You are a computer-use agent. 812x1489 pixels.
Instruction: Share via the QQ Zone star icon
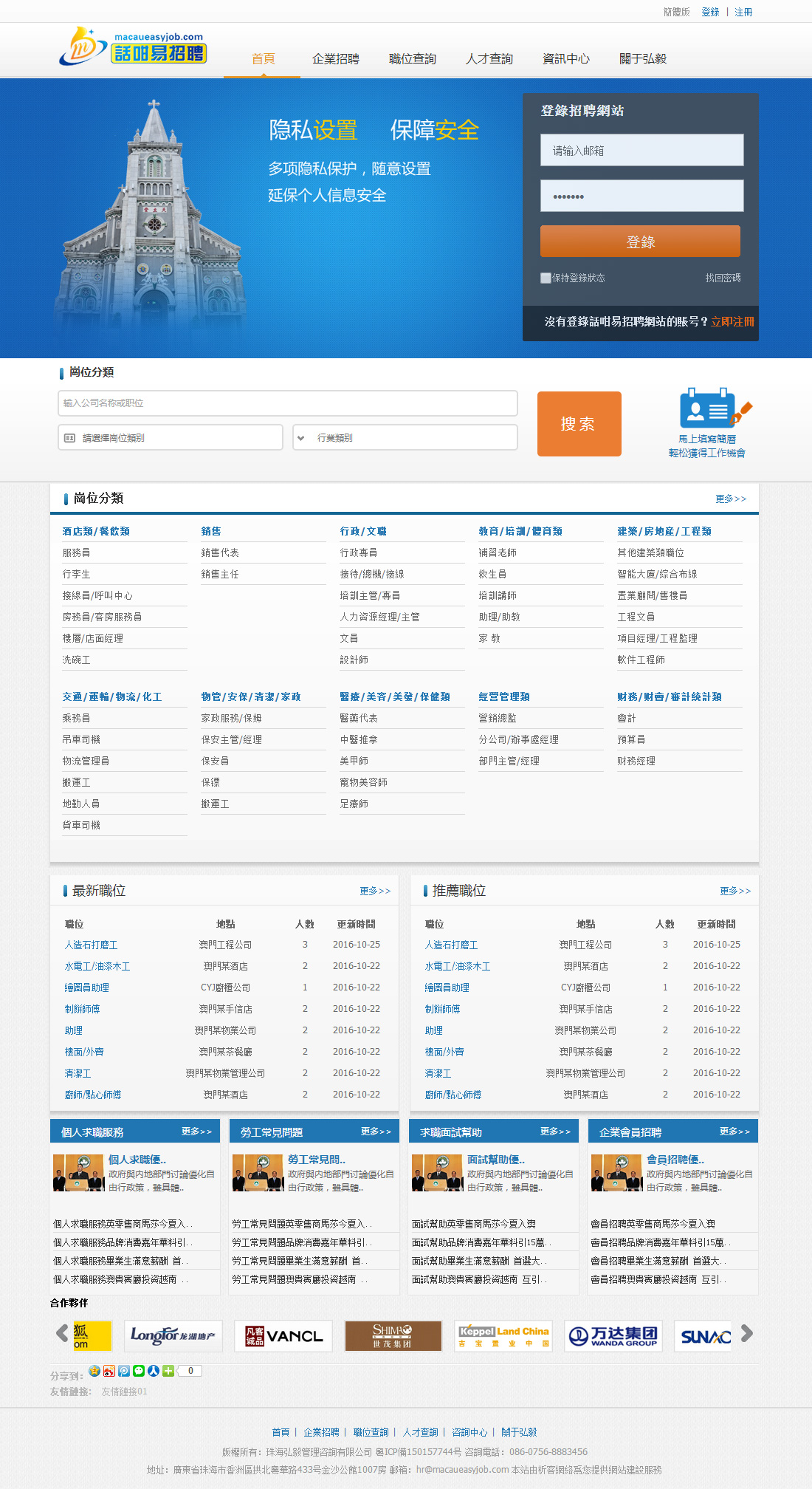(94, 1371)
